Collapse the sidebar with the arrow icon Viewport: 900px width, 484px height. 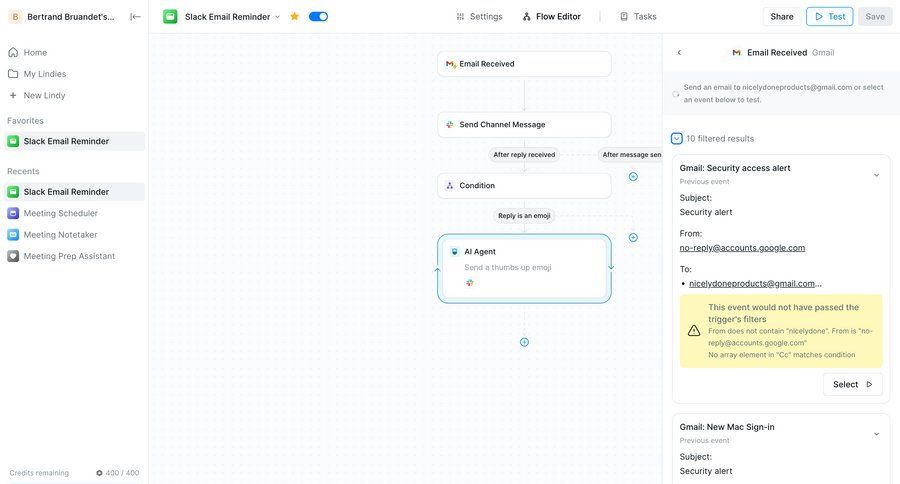click(x=135, y=17)
